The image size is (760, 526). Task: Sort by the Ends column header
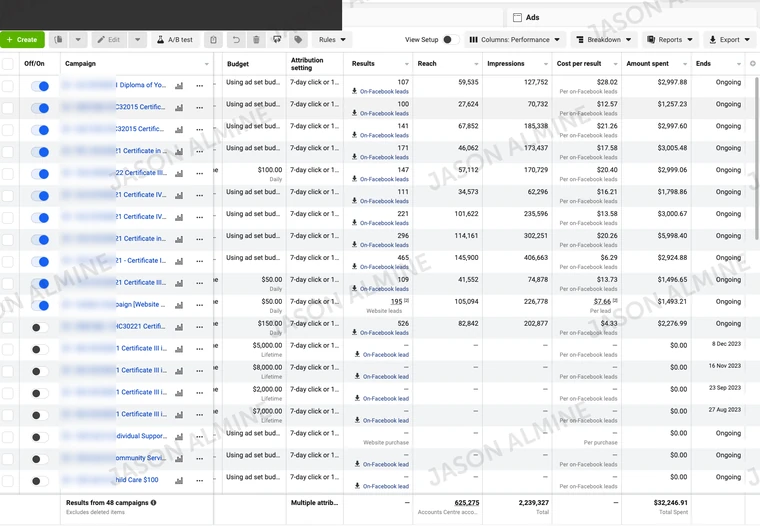click(x=718, y=64)
